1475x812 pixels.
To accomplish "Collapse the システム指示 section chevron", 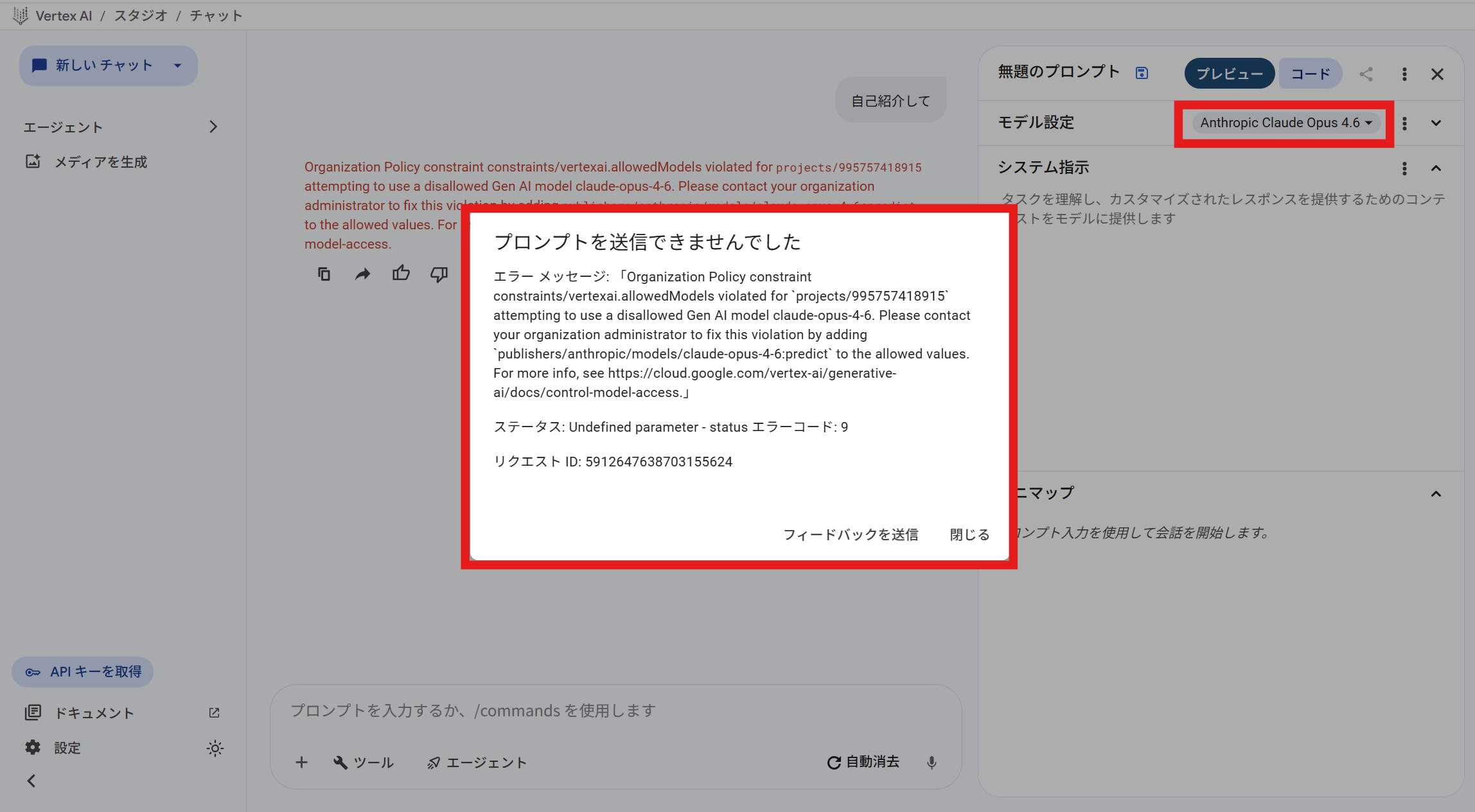I will [1436, 168].
